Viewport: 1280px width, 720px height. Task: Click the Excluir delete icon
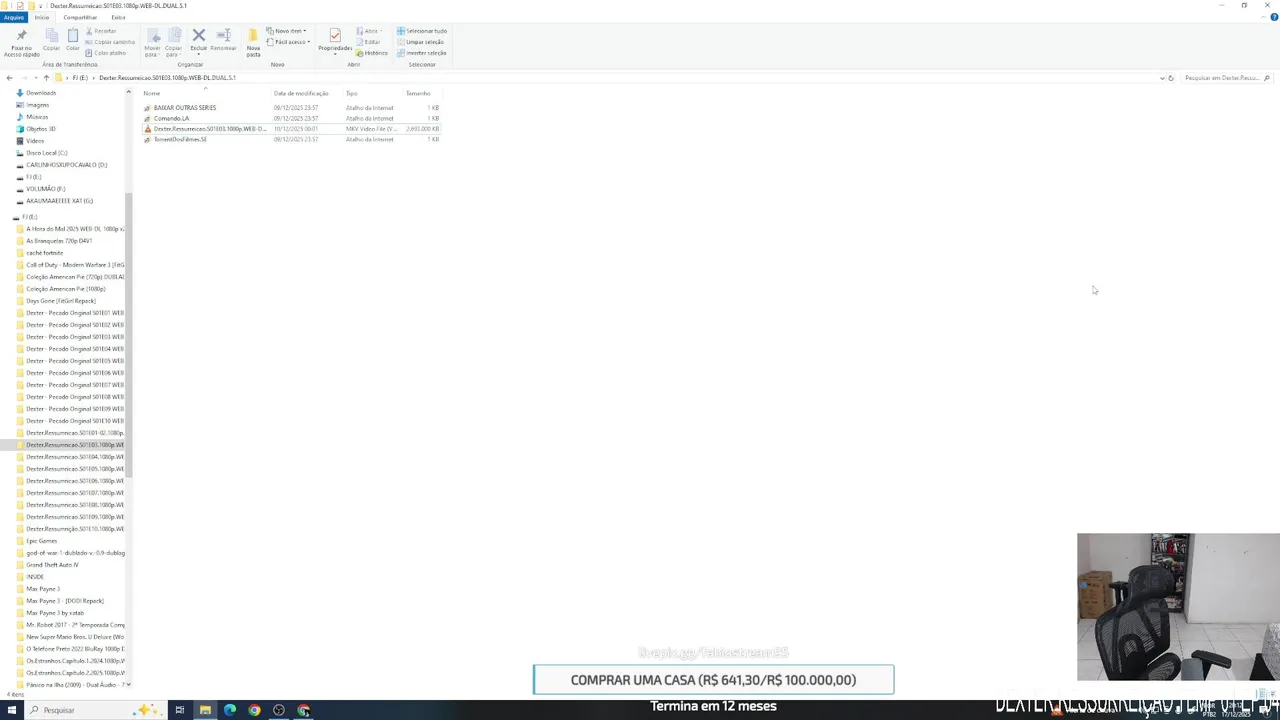(198, 40)
